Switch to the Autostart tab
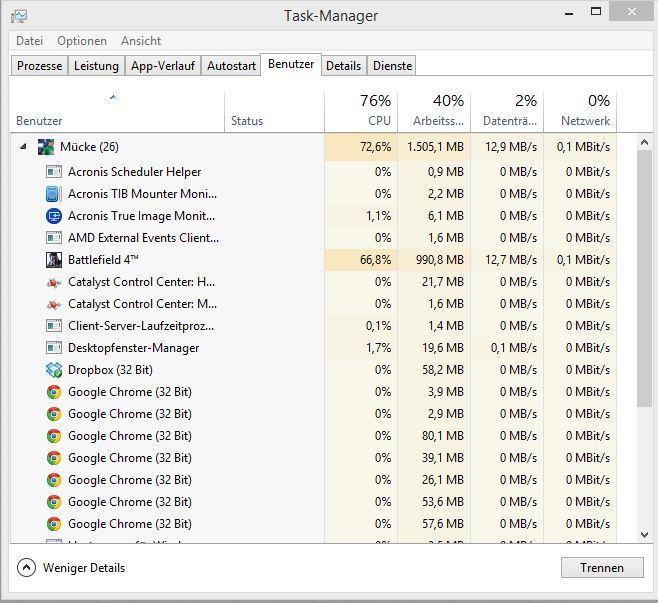658x603 pixels. pos(231,66)
